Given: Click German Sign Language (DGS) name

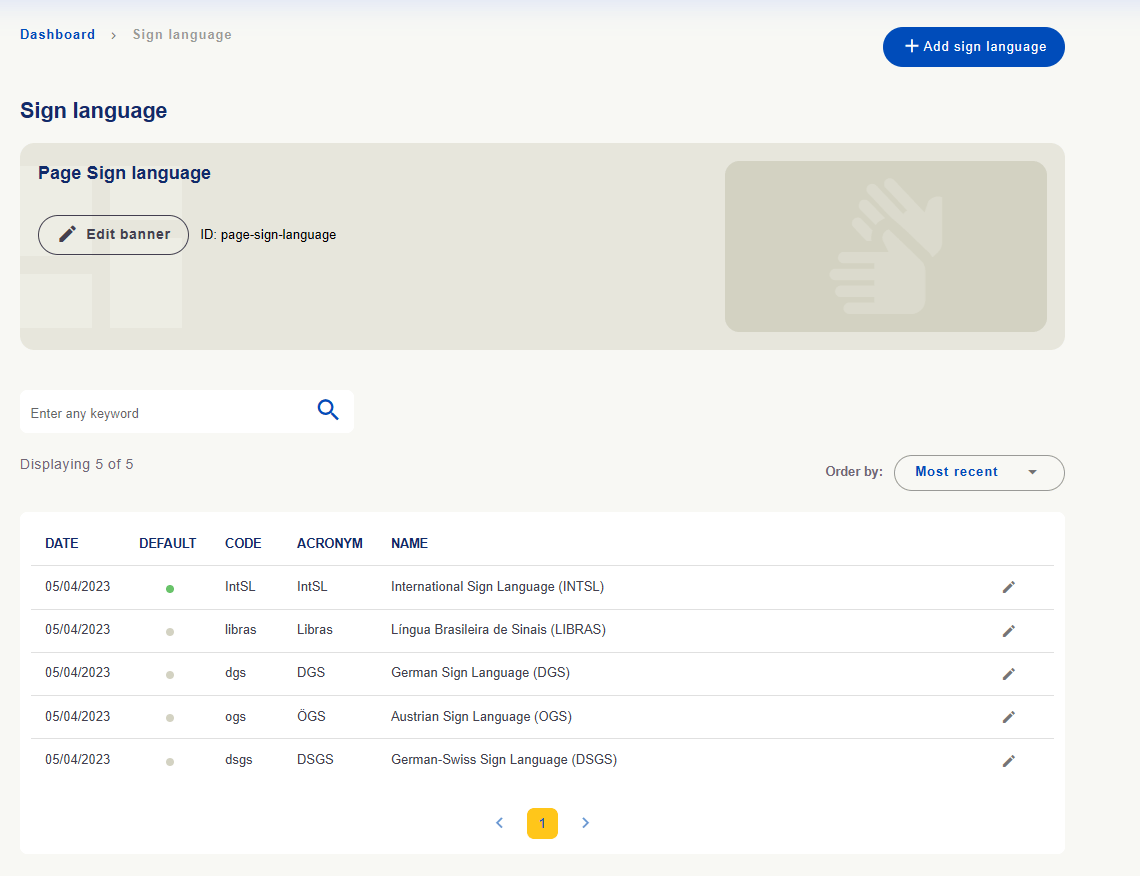Looking at the screenshot, I should click(x=481, y=672).
